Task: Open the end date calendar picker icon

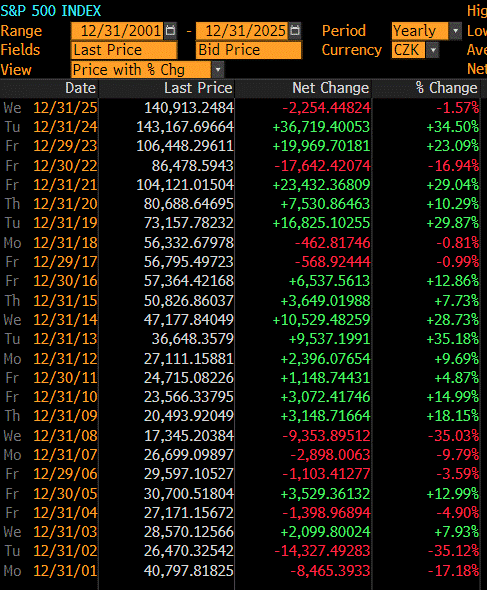Action: click(295, 30)
